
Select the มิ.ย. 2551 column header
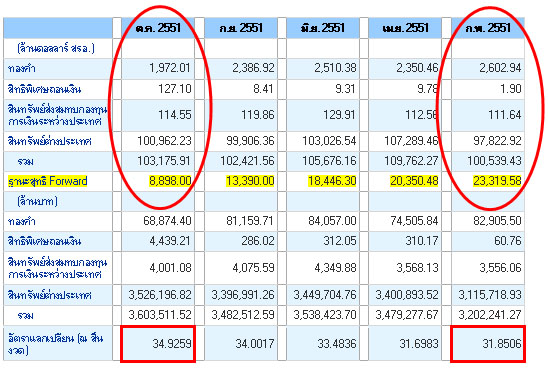tap(323, 28)
